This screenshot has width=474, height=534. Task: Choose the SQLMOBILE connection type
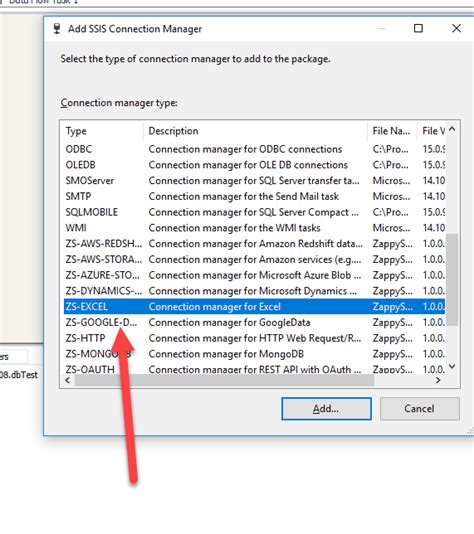click(x=254, y=212)
